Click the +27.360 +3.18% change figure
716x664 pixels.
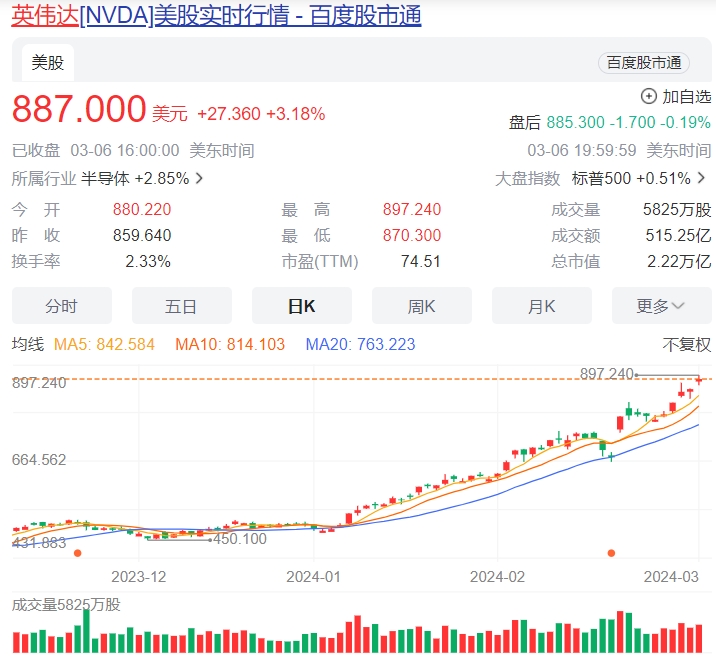(261, 114)
